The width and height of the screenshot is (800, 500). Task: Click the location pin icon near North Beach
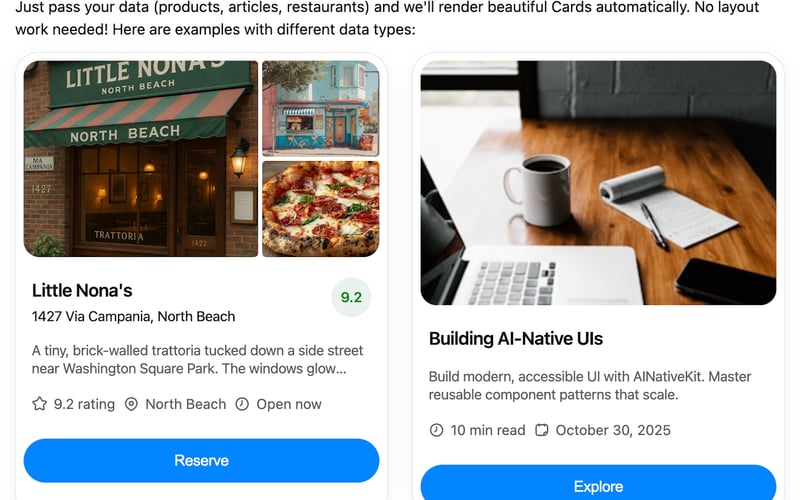point(131,404)
